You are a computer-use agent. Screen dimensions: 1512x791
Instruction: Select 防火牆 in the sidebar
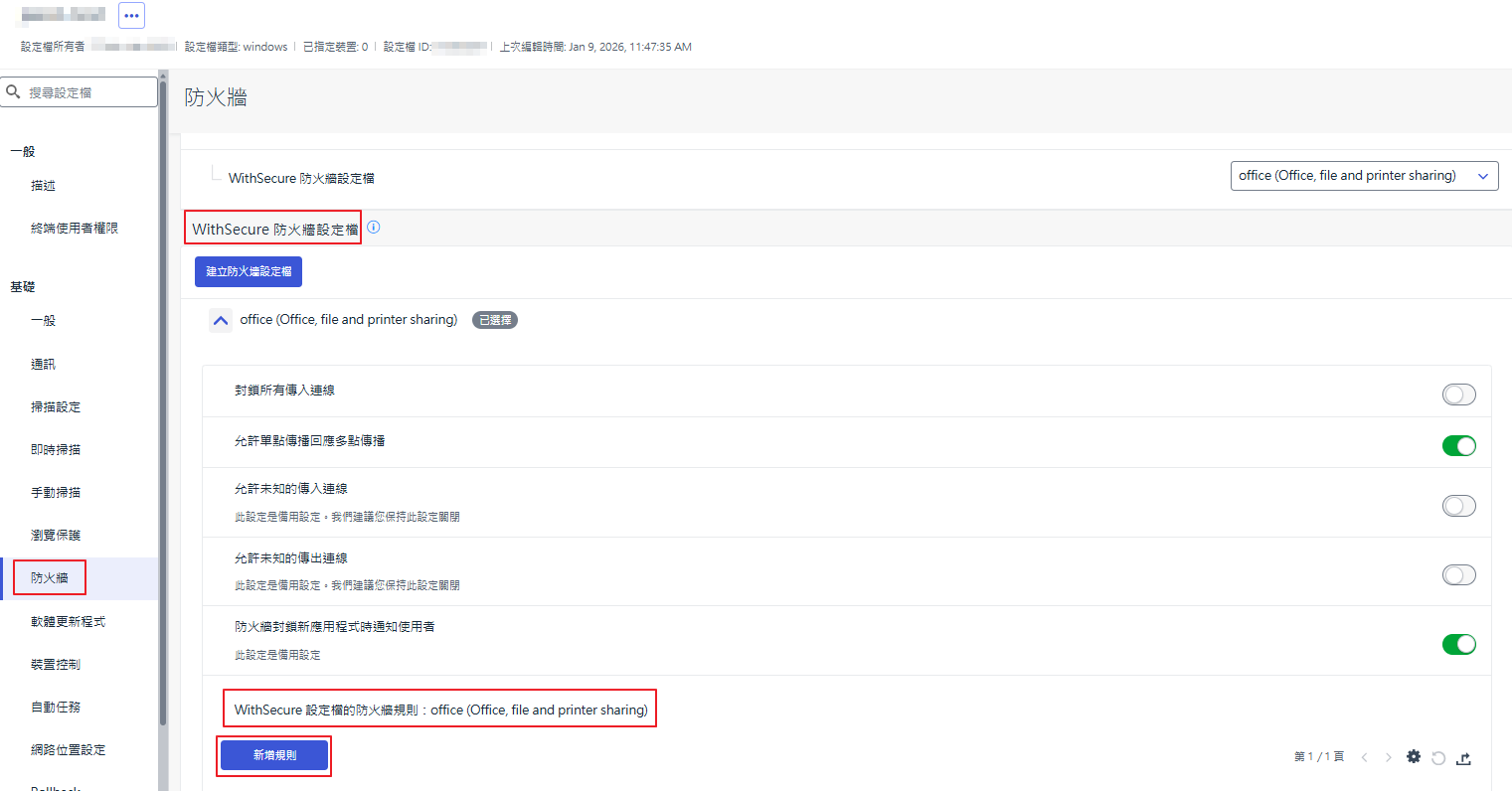(x=50, y=578)
